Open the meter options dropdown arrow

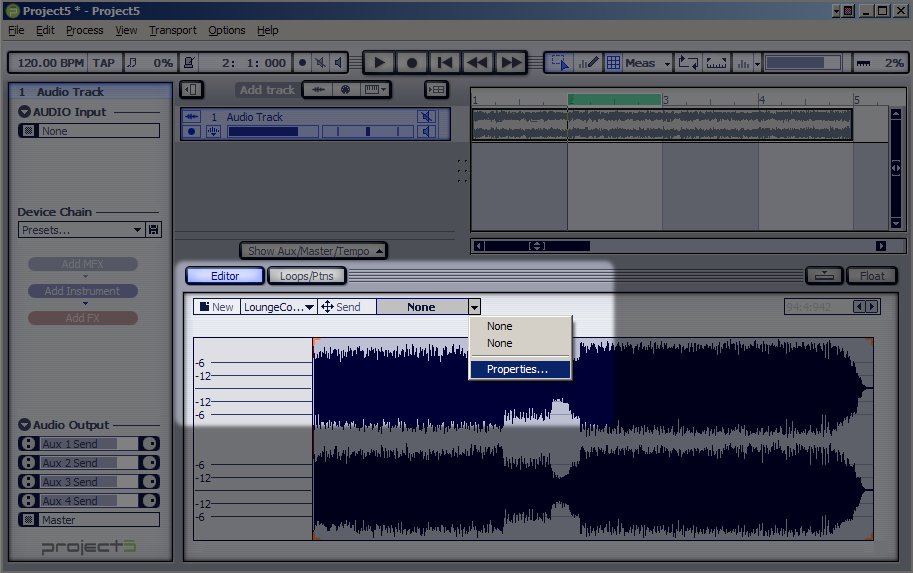(x=758, y=63)
